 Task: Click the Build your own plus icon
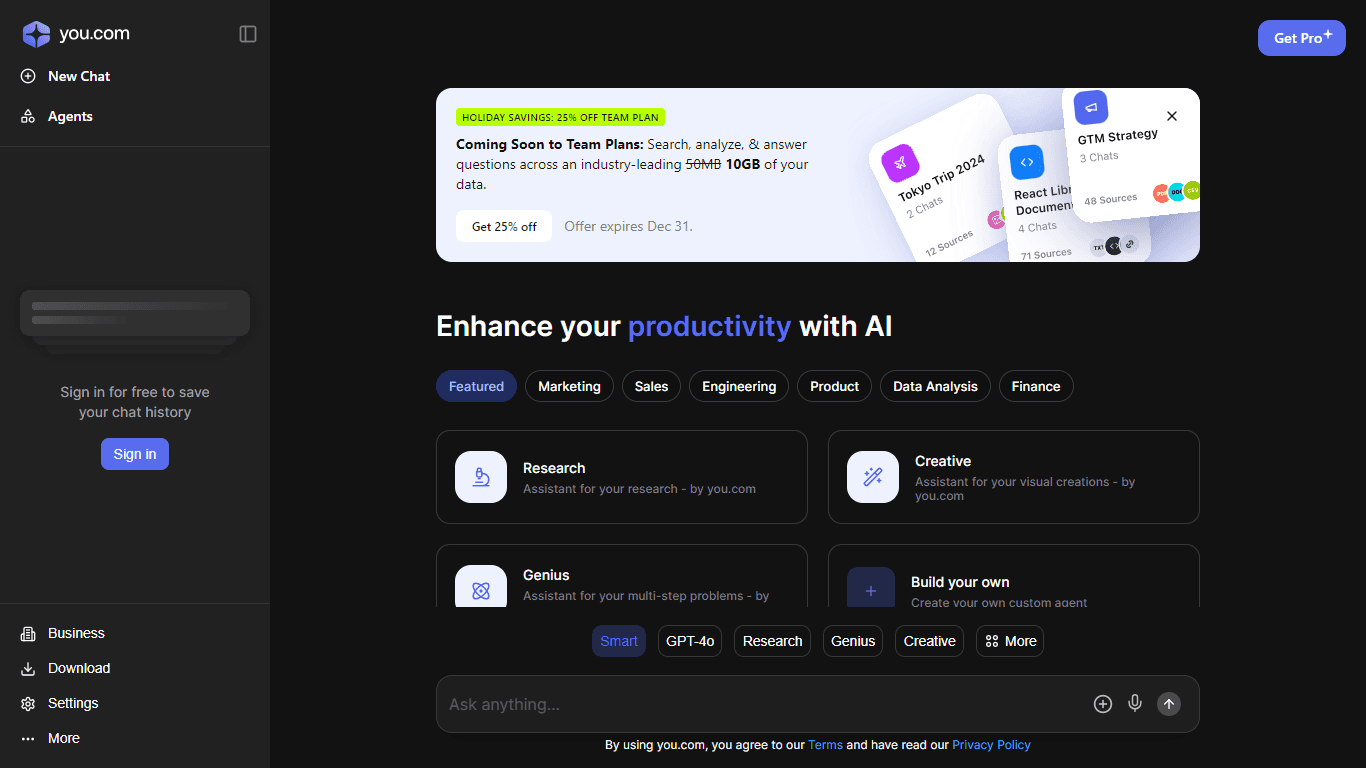coord(871,588)
